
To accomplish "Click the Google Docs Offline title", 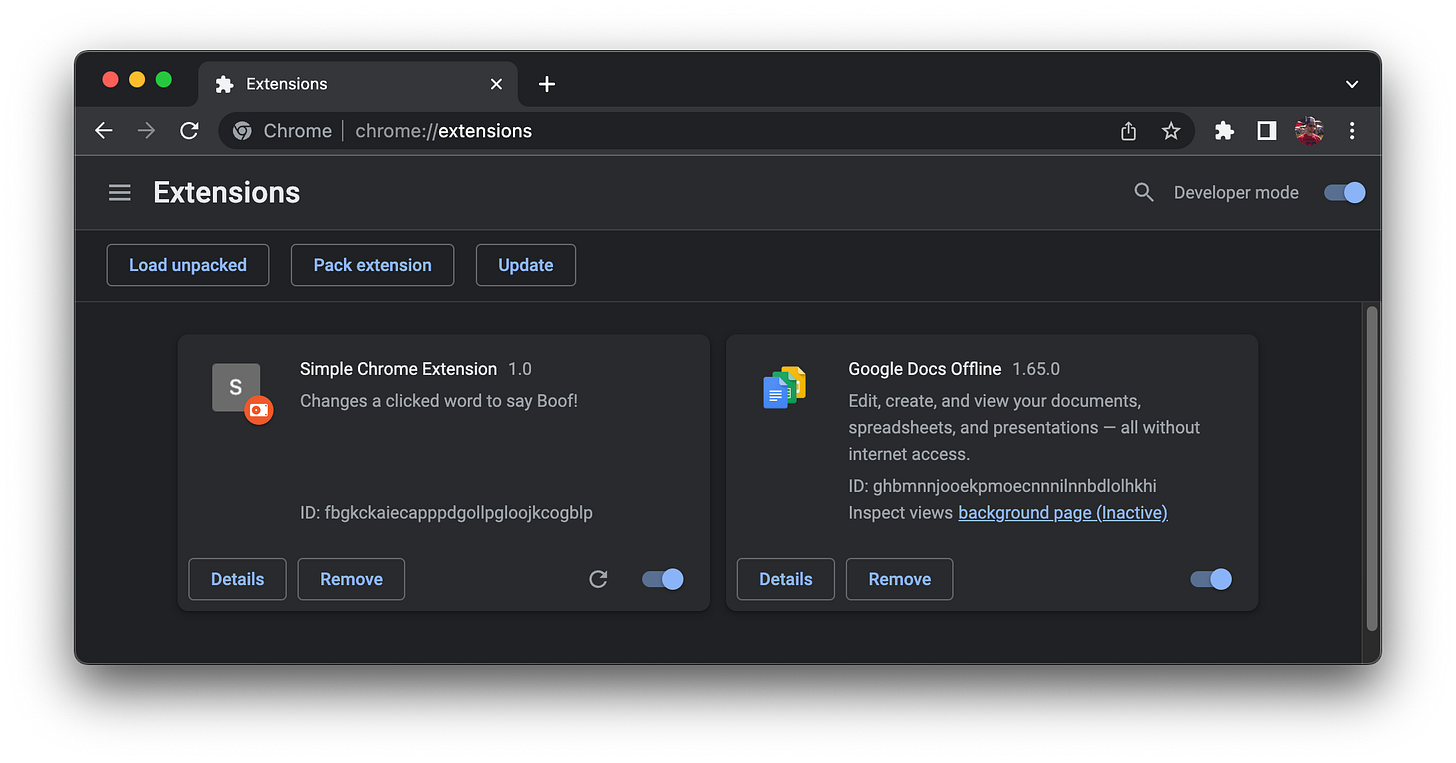I will [x=925, y=369].
